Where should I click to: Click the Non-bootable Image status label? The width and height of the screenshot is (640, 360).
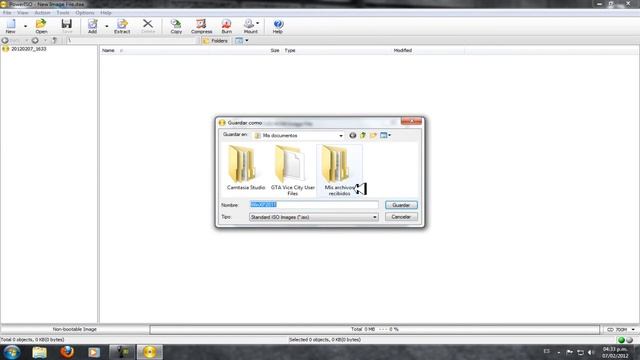tap(75, 329)
